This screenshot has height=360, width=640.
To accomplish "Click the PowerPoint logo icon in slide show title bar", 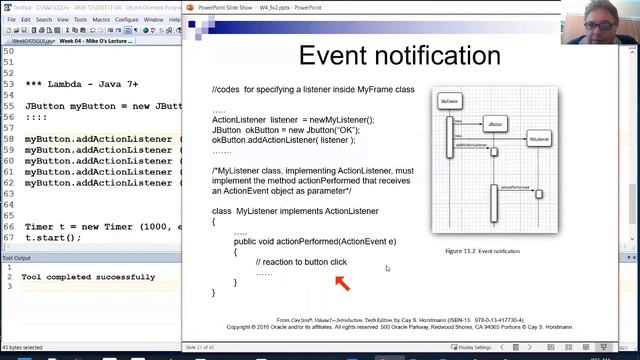I will tap(190, 7).
